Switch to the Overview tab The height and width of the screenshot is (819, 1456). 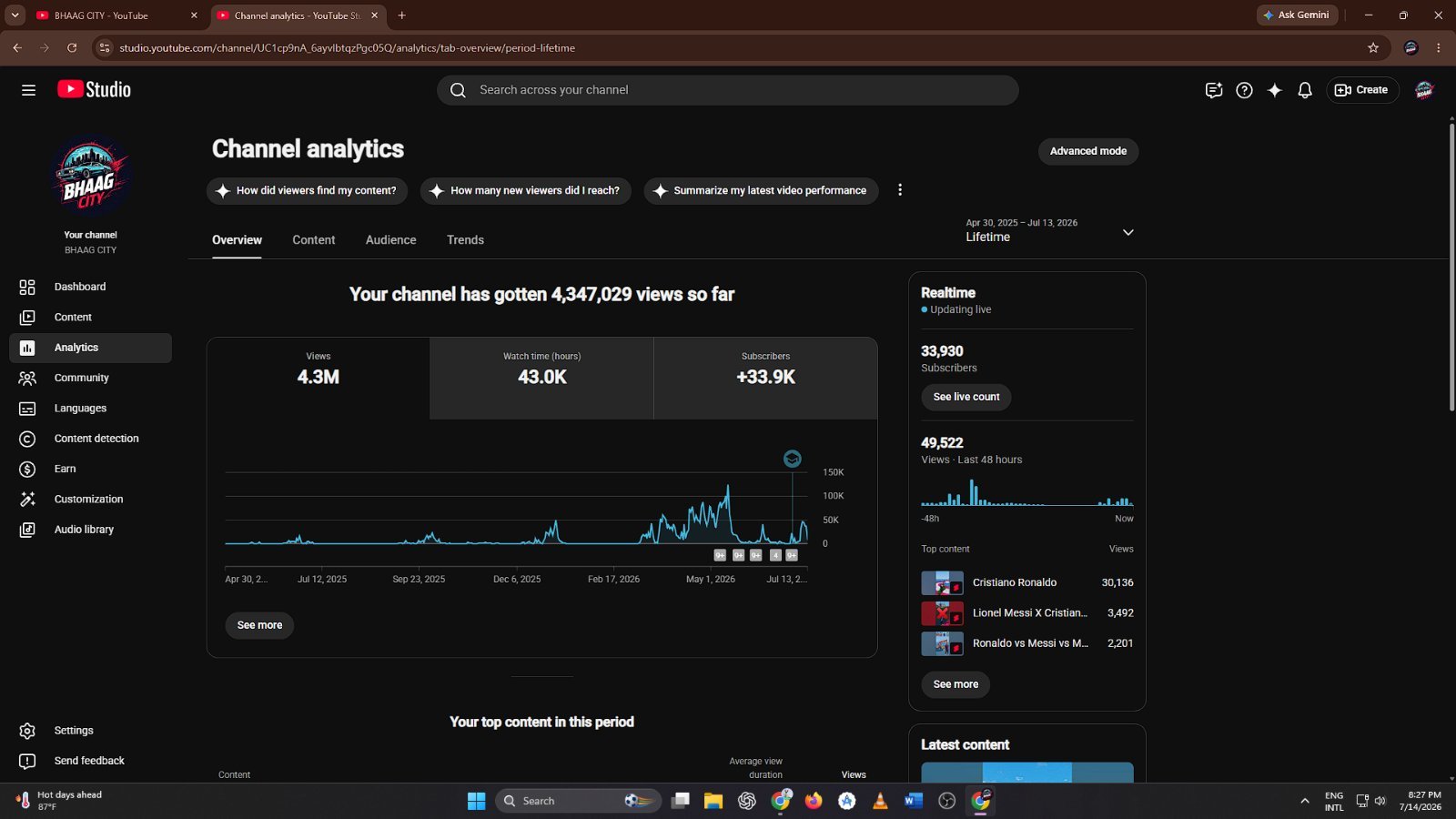(x=237, y=240)
